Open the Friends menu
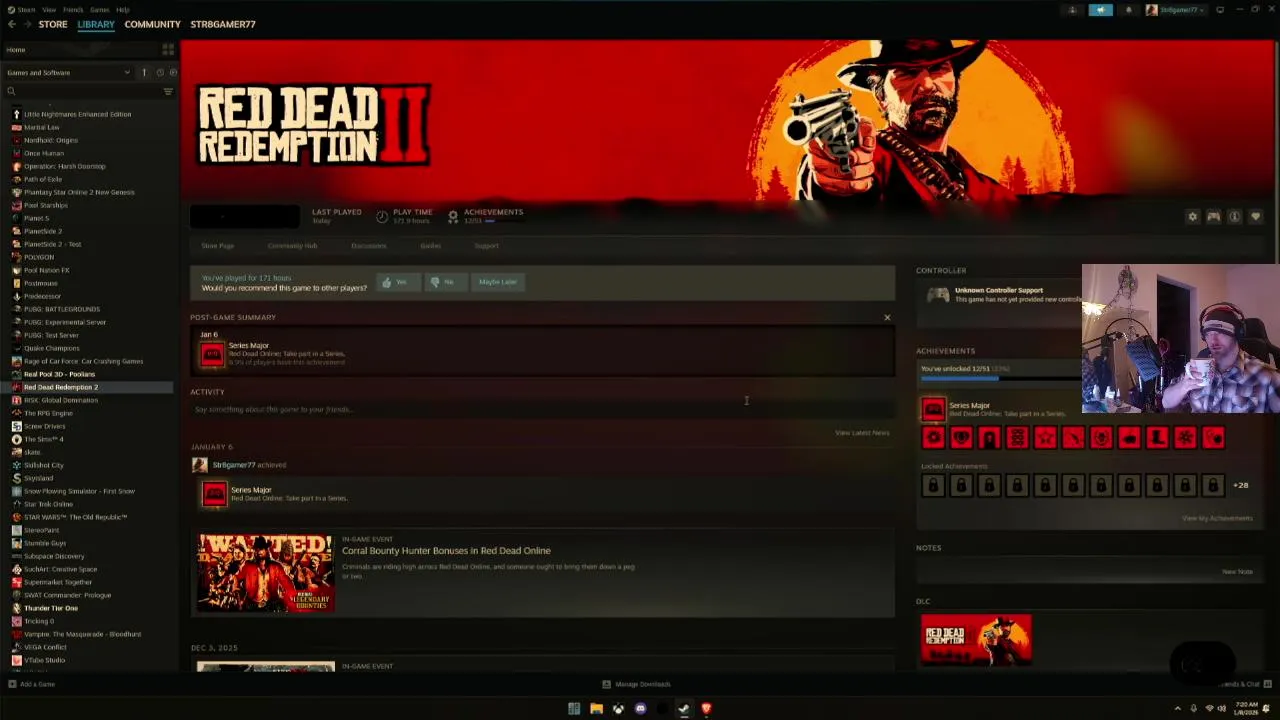This screenshot has height=720, width=1280. [73, 10]
